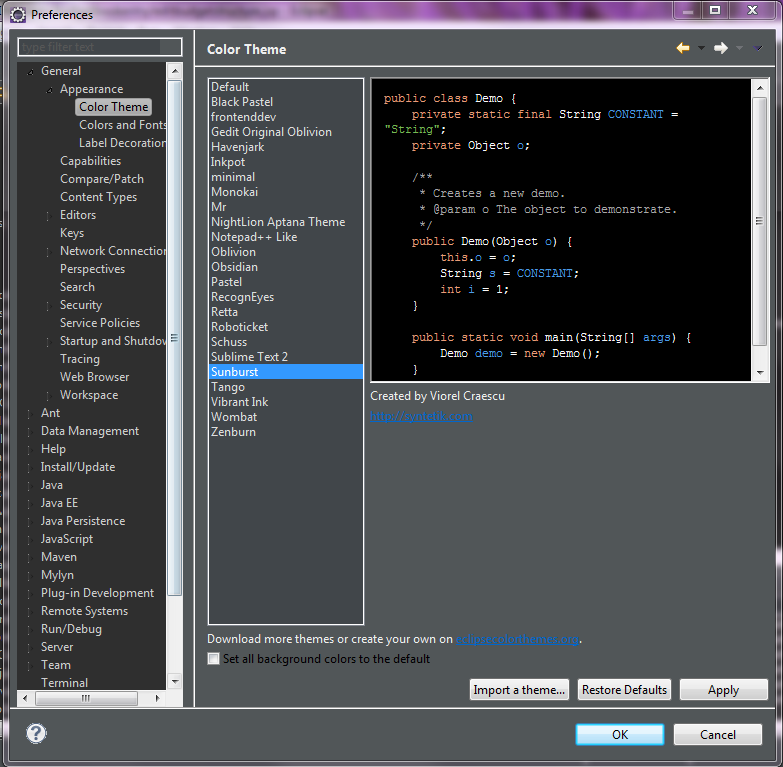This screenshot has width=783, height=767.
Task: Expand the Startup and Shutdown node
Action: (x=48, y=342)
